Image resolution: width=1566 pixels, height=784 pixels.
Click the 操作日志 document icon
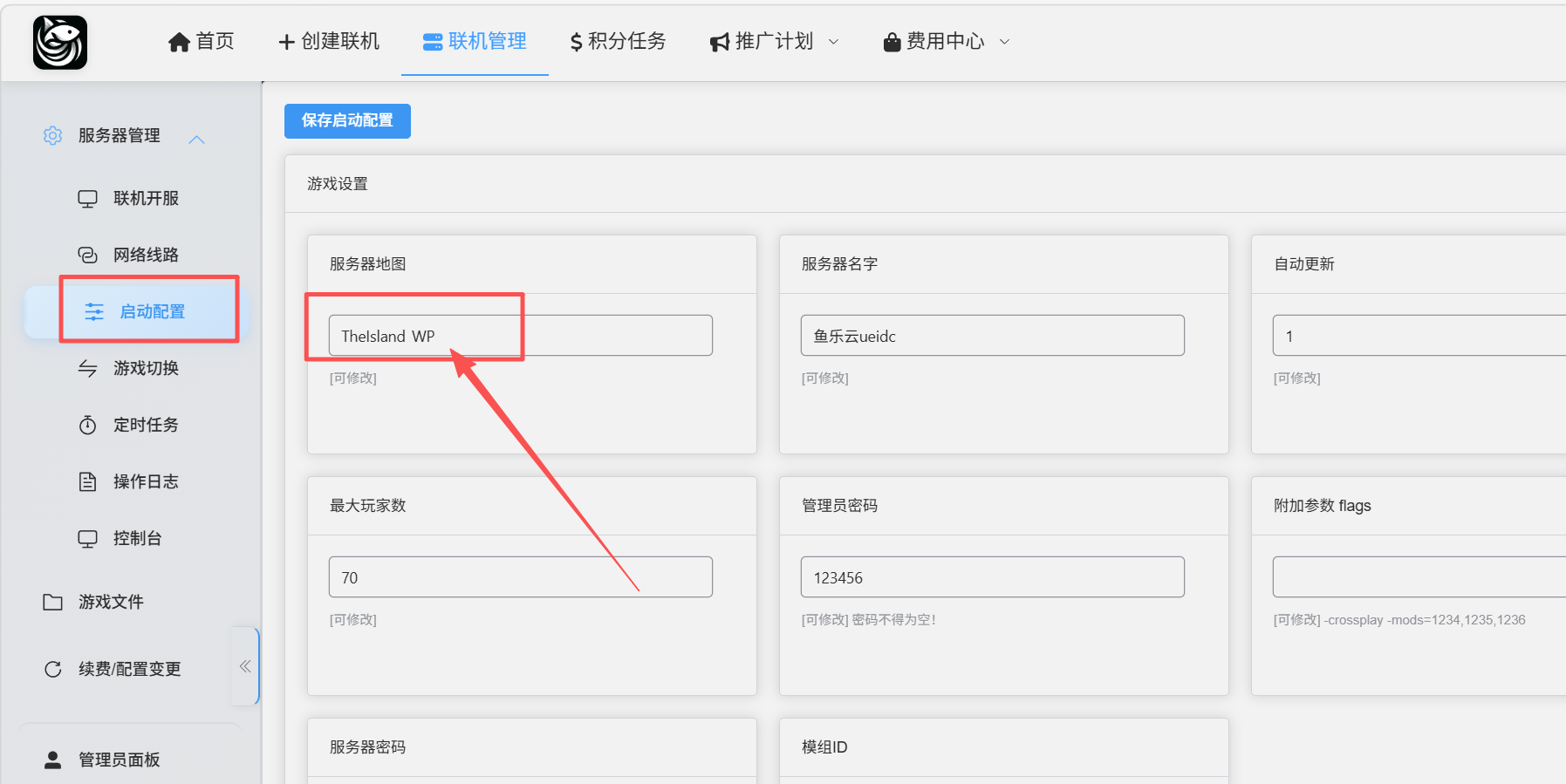click(x=88, y=481)
